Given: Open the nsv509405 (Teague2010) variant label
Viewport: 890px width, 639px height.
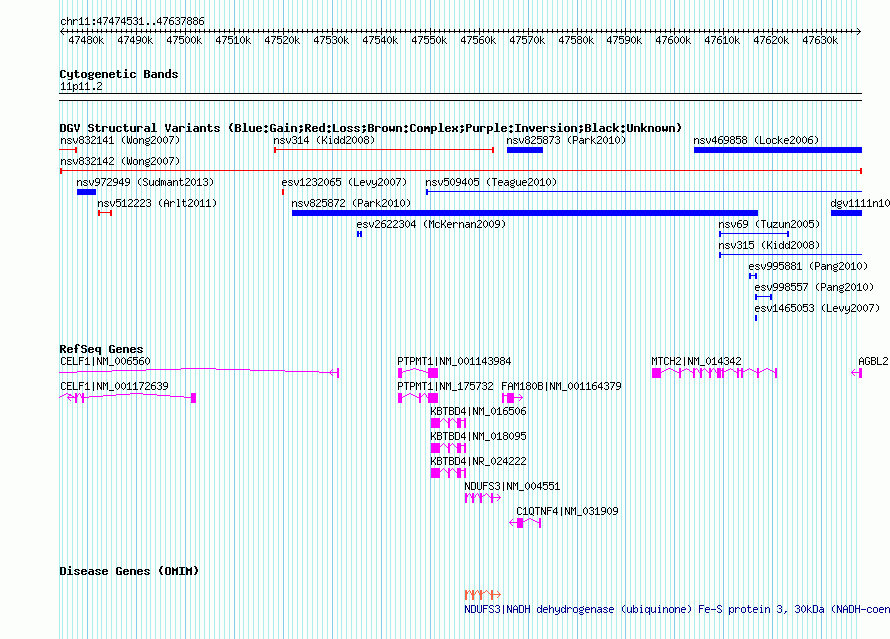Looking at the screenshot, I should [x=491, y=182].
